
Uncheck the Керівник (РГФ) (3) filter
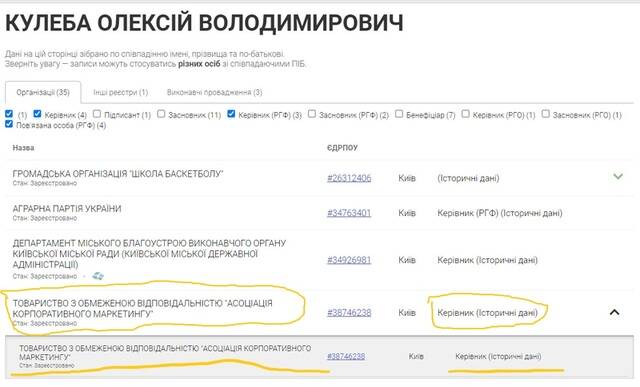click(x=231, y=114)
